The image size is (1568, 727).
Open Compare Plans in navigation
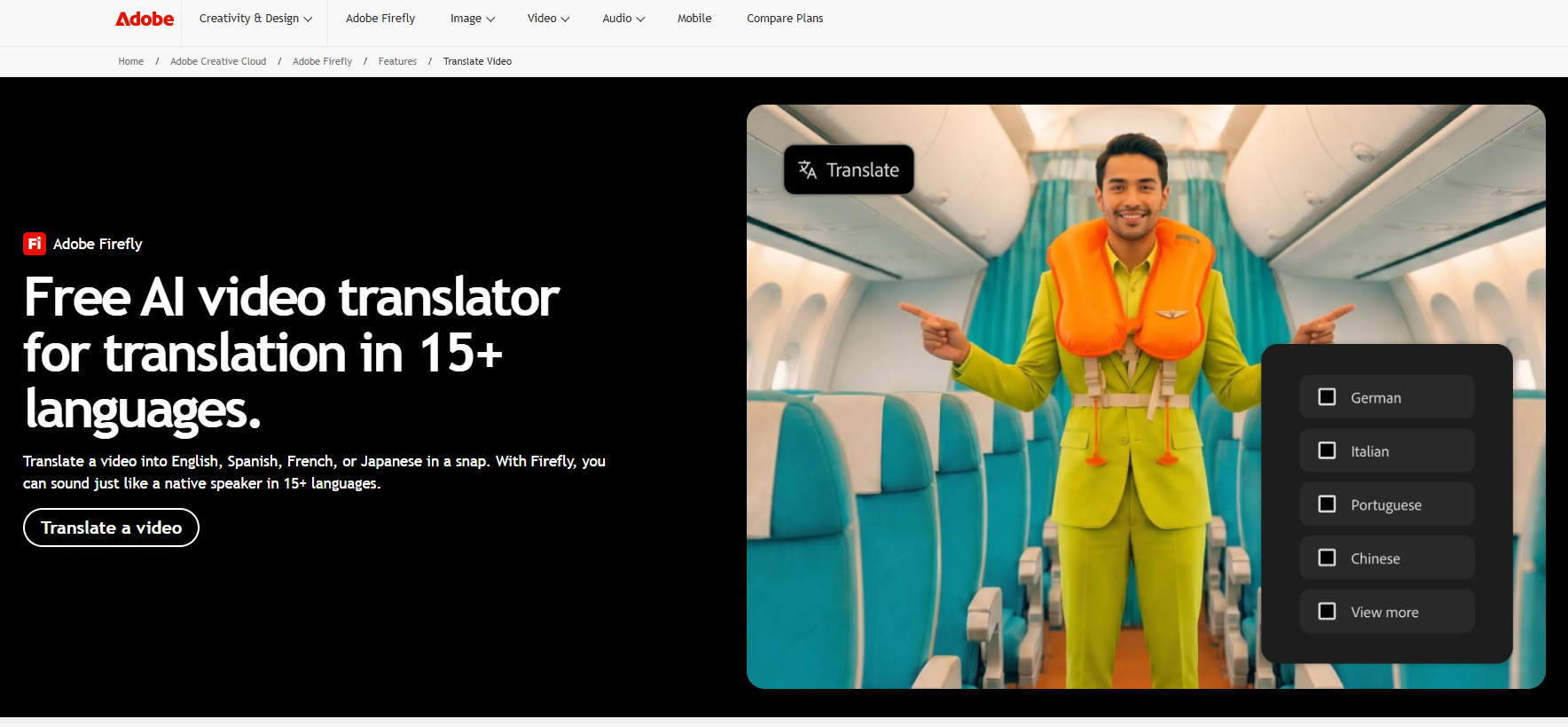(785, 19)
